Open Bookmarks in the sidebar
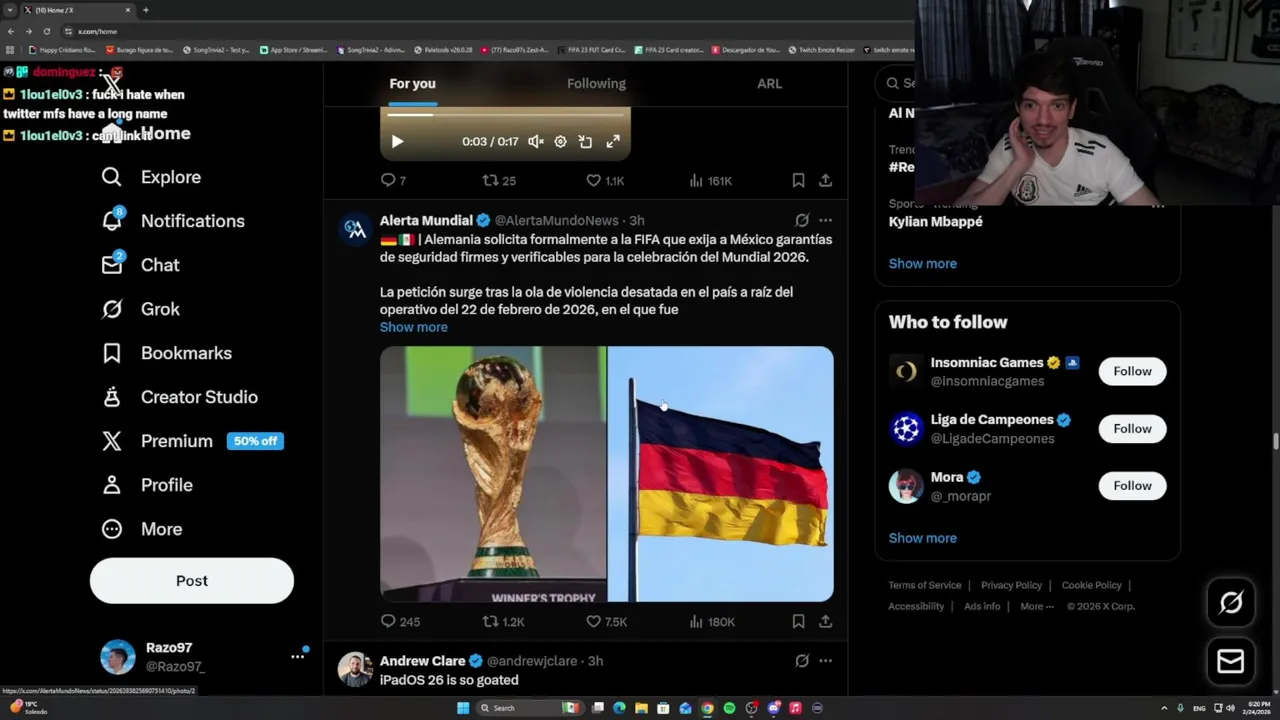Image resolution: width=1280 pixels, height=720 pixels. 166,353
